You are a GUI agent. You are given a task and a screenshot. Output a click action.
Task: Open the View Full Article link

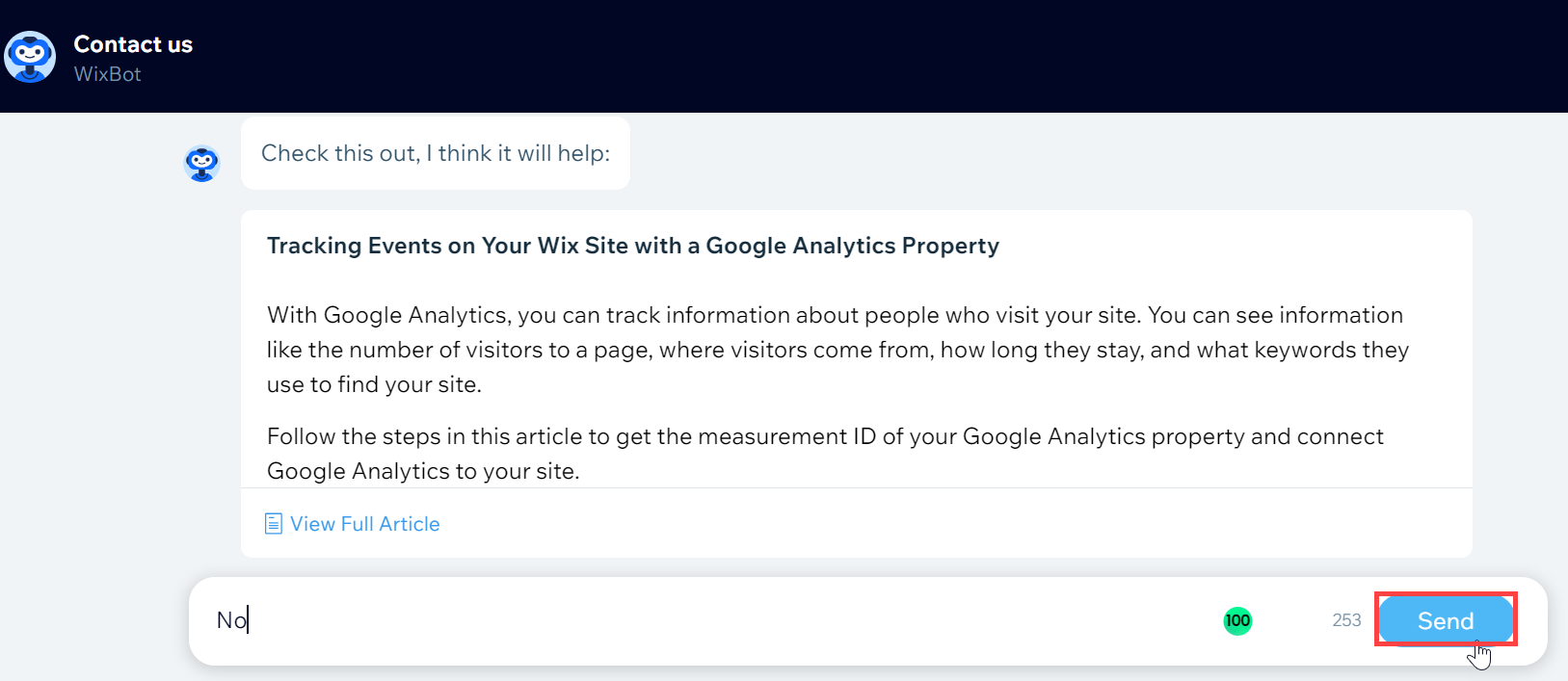pos(364,524)
